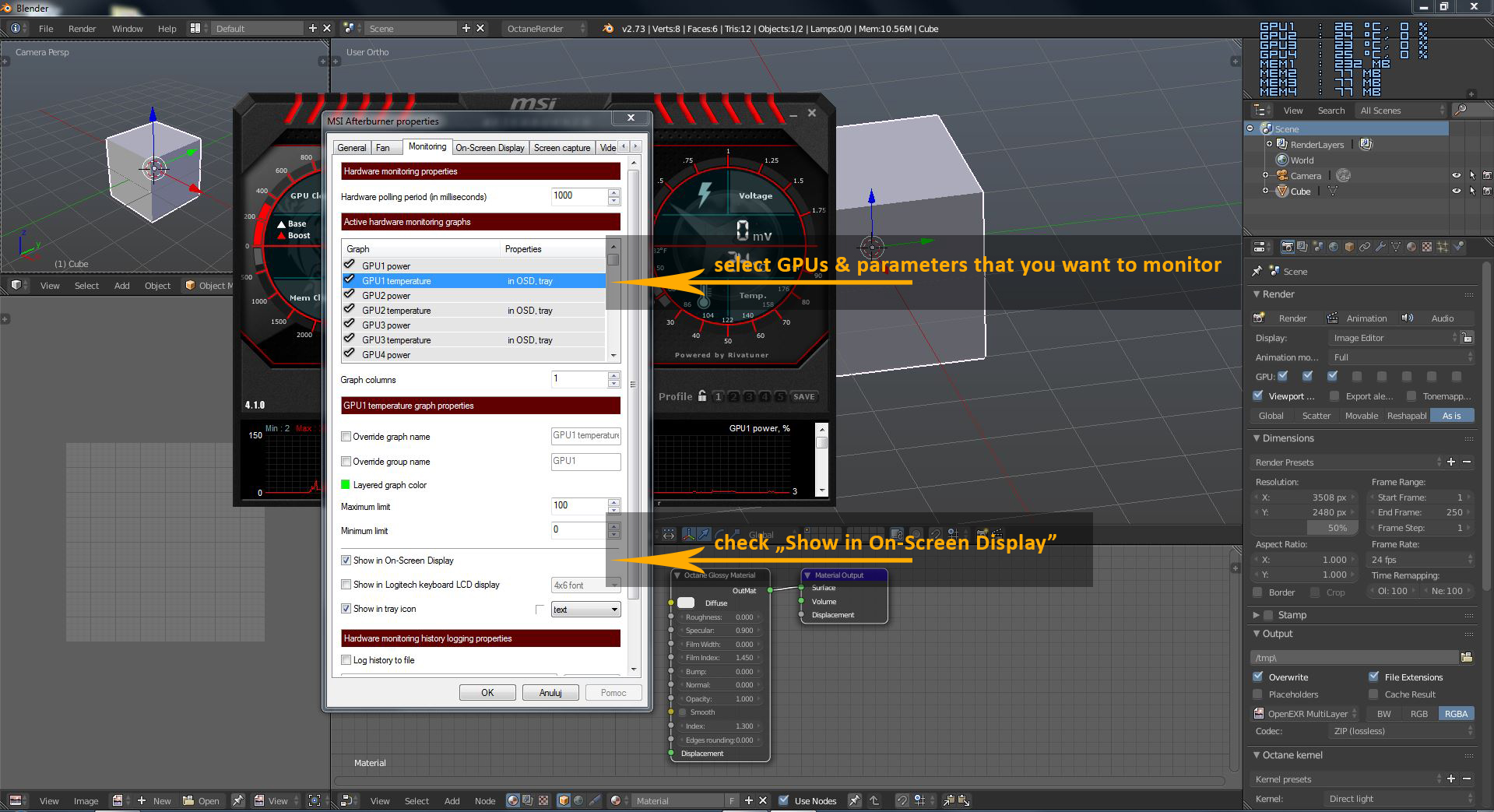
Task: Uncheck the GPU1 temperature graph checkbox
Action: pos(350,279)
